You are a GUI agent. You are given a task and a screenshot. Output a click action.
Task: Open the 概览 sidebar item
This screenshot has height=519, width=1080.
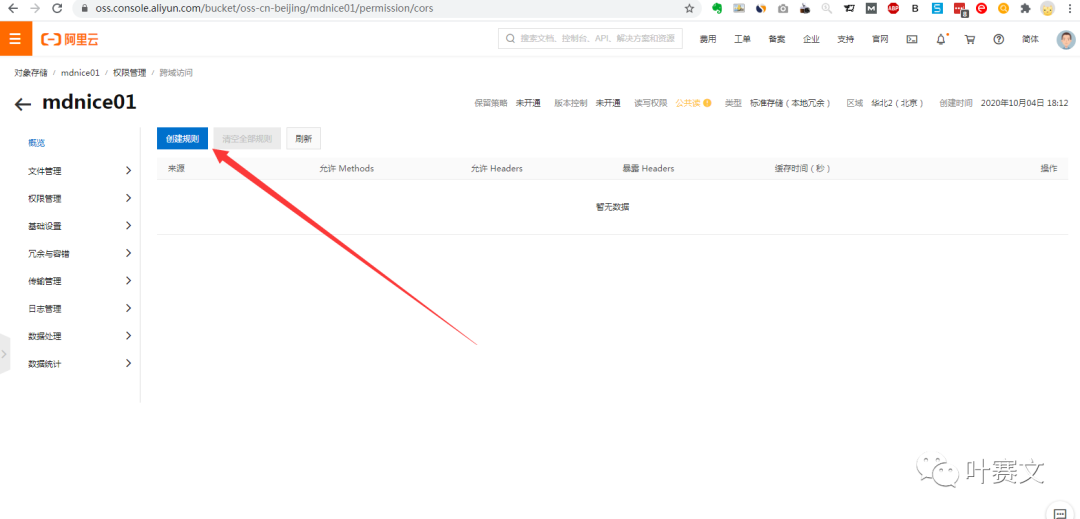tap(37, 143)
